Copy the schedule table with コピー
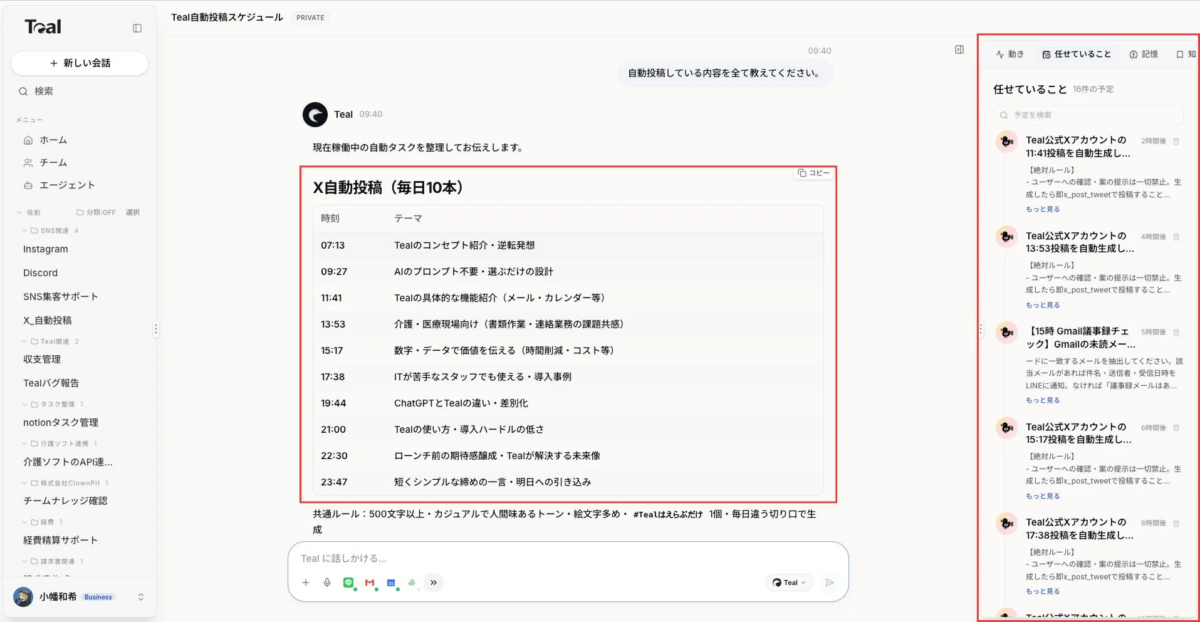The image size is (1200, 622). (814, 173)
